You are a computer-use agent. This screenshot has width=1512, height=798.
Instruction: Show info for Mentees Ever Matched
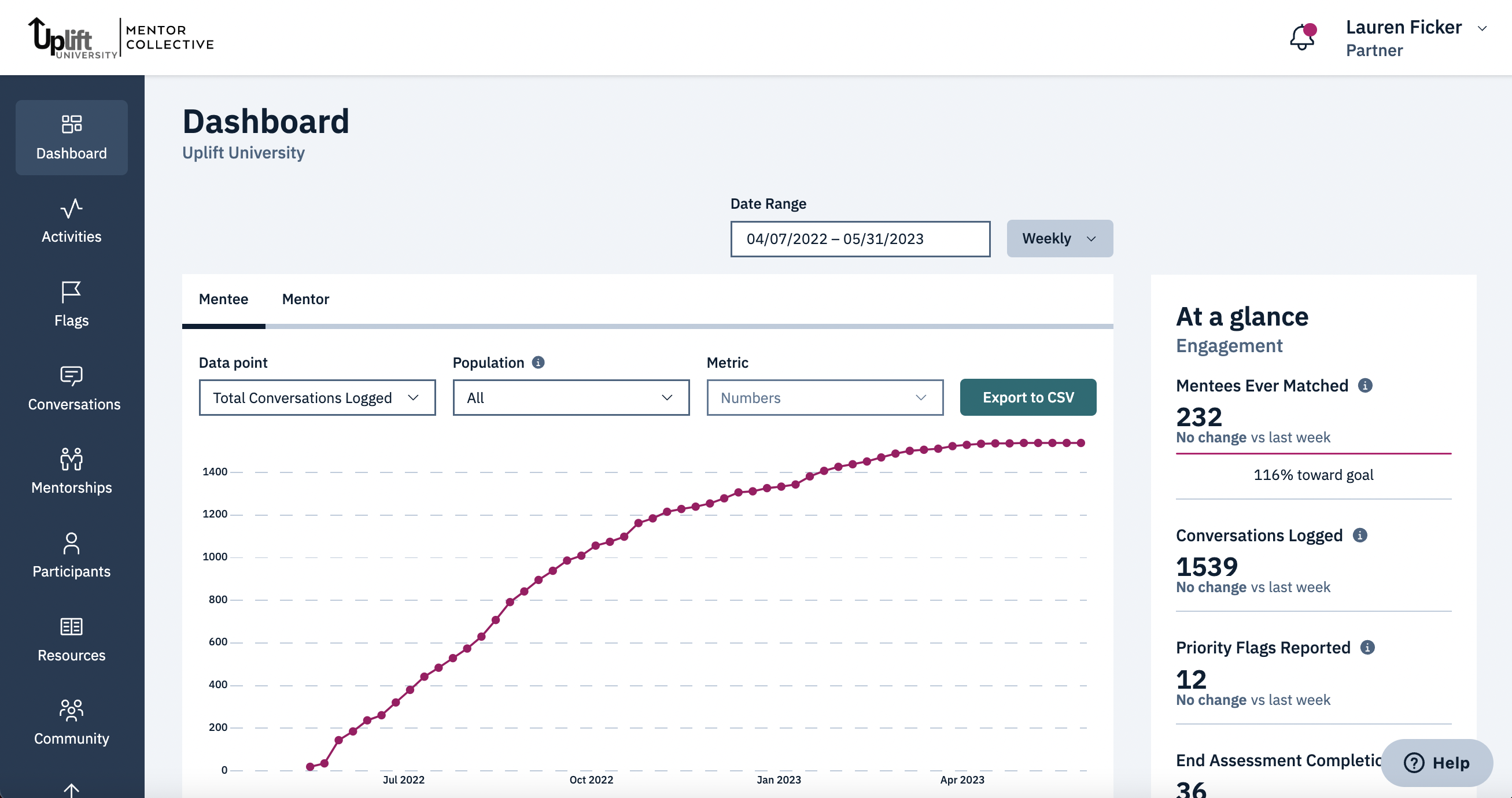(1365, 386)
